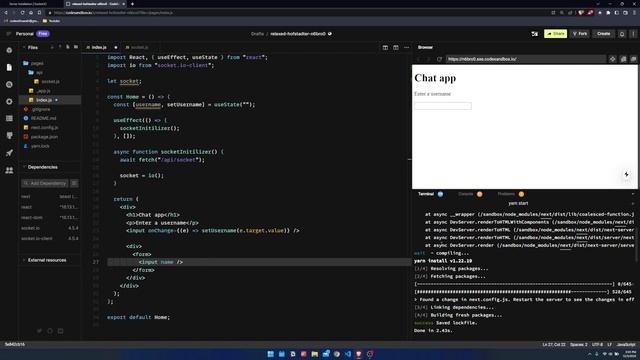Click the rightmost preview toolbar icon
The image size is (640, 360).
[633, 59]
